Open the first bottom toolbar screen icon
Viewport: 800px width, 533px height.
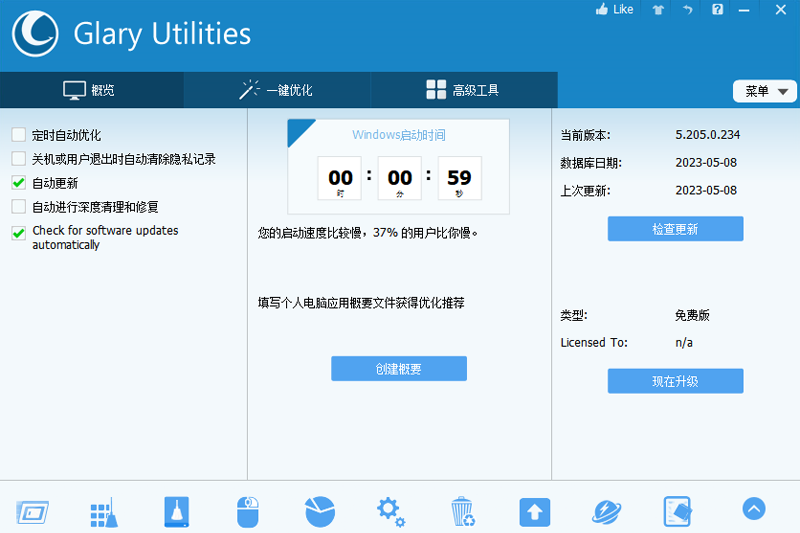33,512
